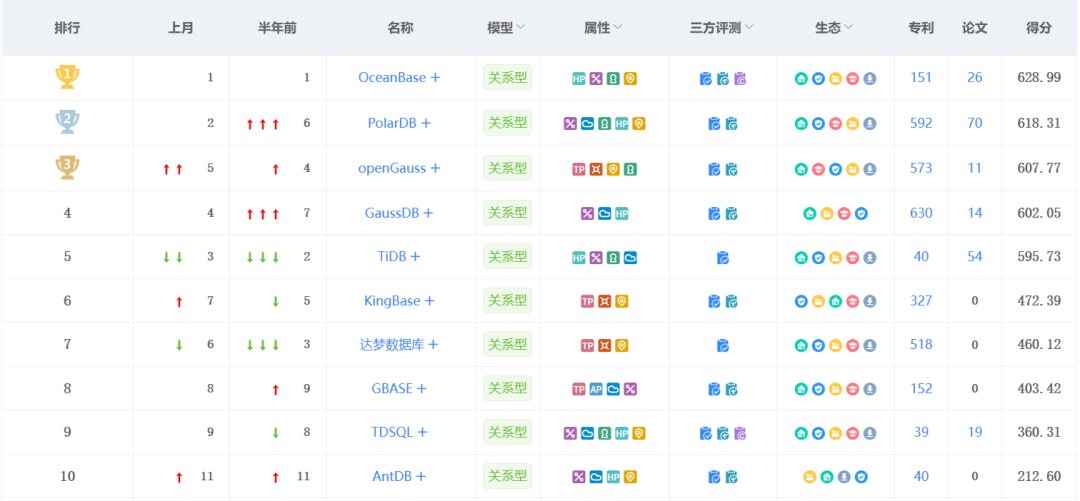Click the silver second-place trophy icon

click(x=68, y=122)
